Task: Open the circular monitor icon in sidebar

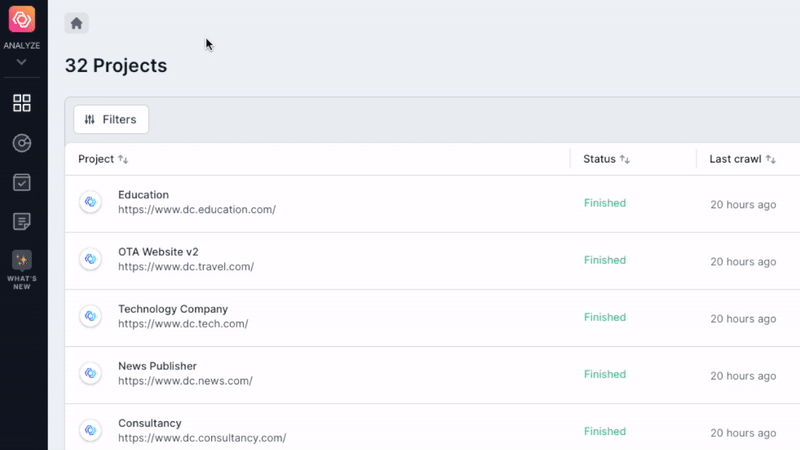Action: click(x=22, y=143)
